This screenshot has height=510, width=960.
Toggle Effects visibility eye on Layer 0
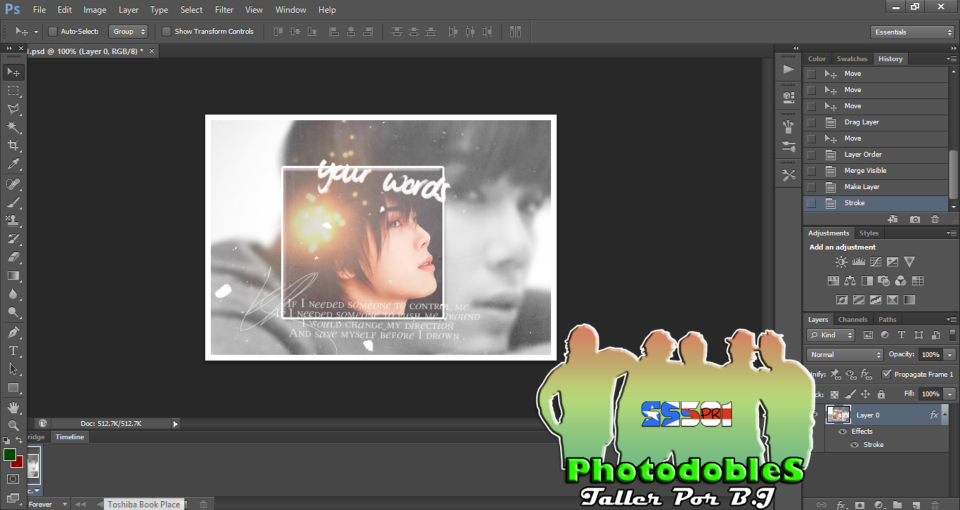pos(842,431)
